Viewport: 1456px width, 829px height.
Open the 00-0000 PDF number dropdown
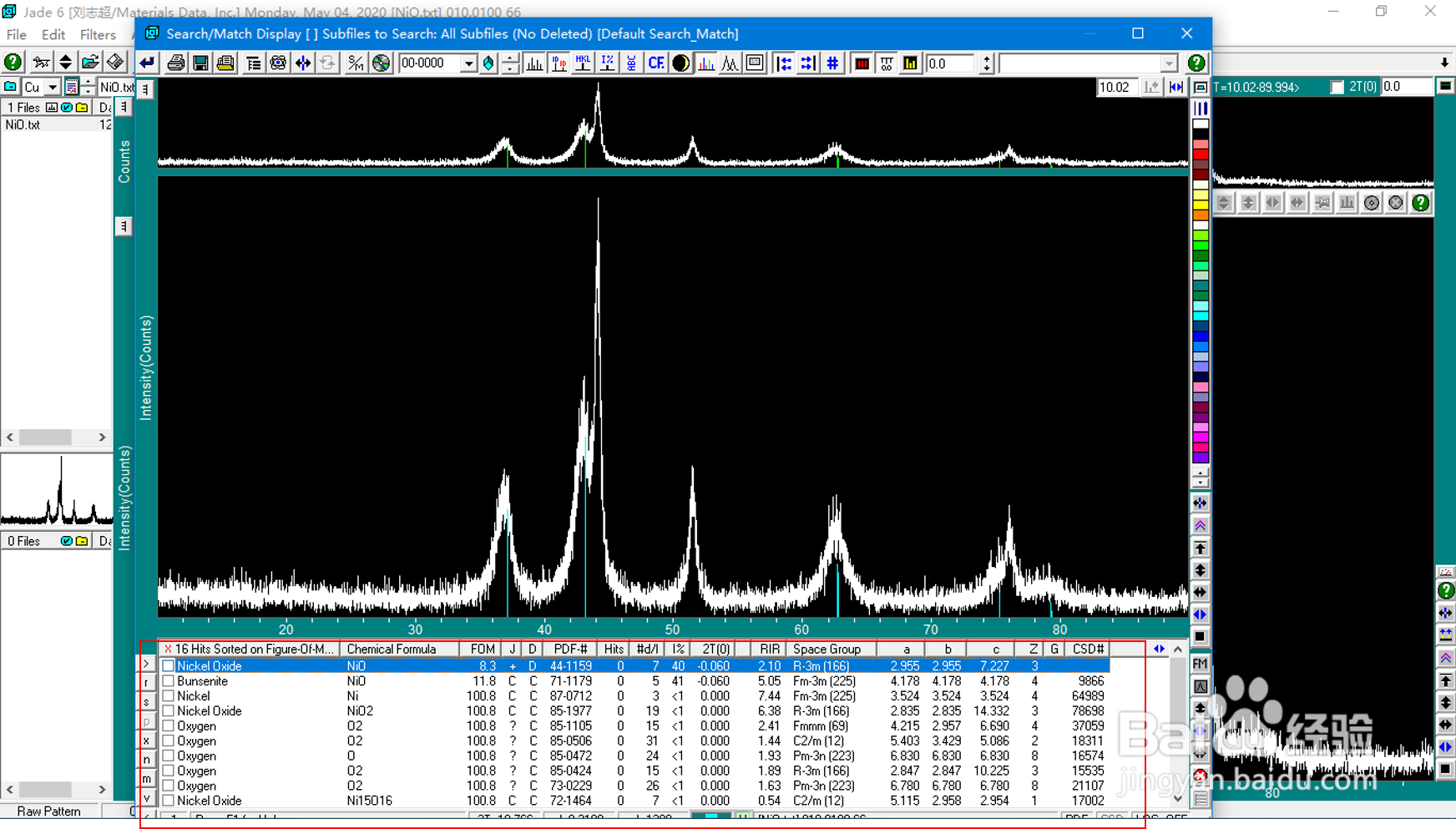coord(468,63)
